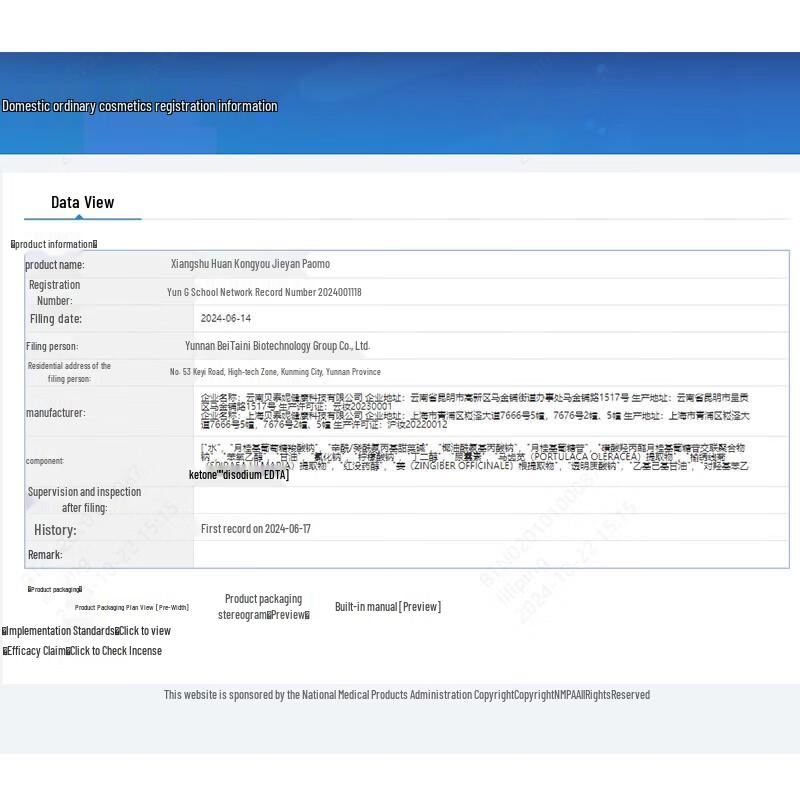Viewport: 800px width, 800px height.
Task: Open the Data View tab
Action: click(82, 203)
